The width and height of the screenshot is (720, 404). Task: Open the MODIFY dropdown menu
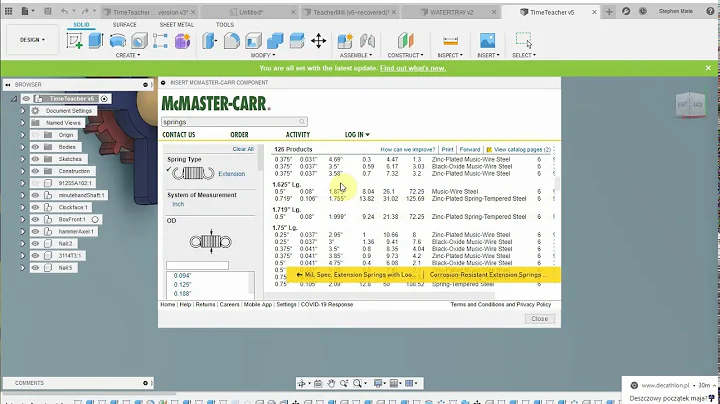(x=263, y=55)
